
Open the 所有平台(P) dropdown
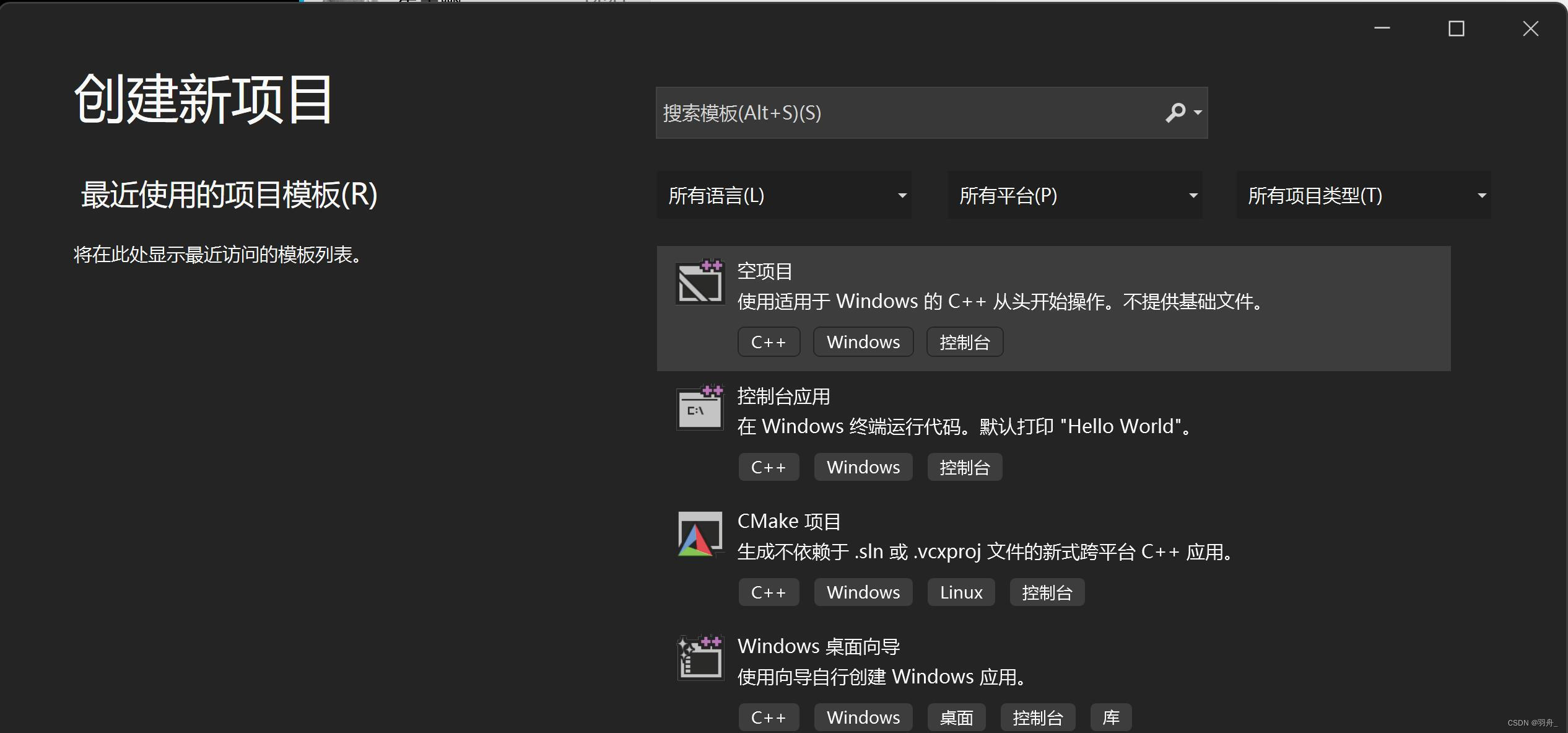coord(1074,195)
